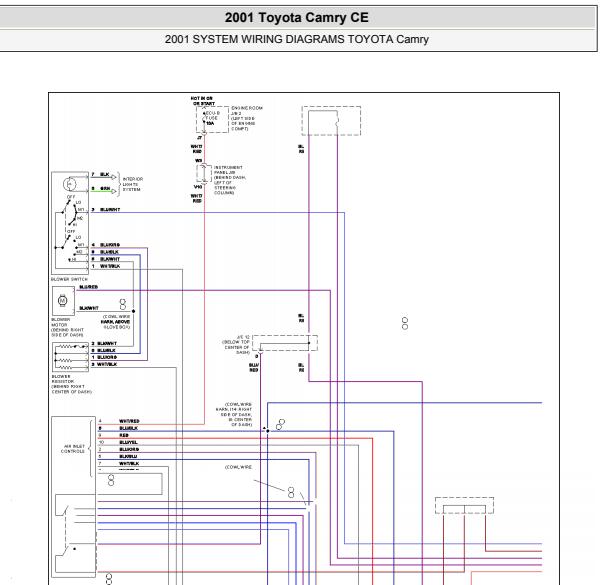Click the illumination lamp symbol in blower switch
Image resolution: width=602 pixels, height=585 pixels.
(69, 184)
